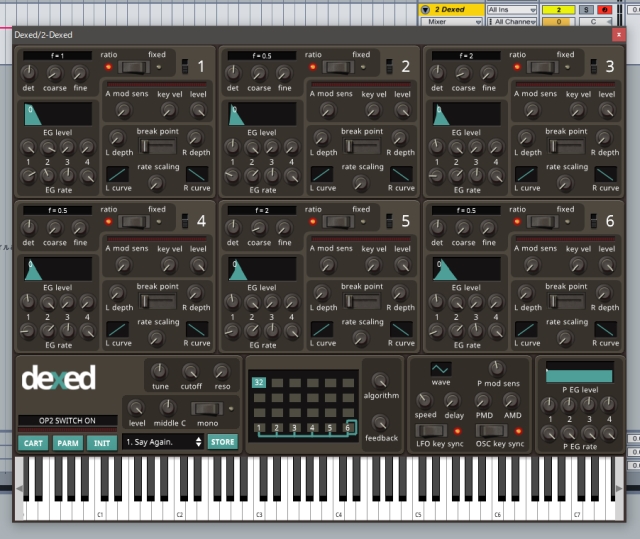
Task: Open the preset list '1. Say Again.'
Action: [x=163, y=441]
